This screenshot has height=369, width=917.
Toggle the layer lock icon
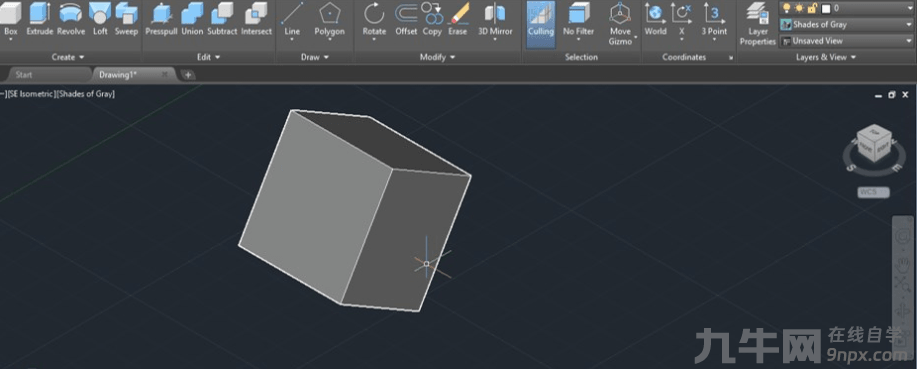[x=813, y=8]
